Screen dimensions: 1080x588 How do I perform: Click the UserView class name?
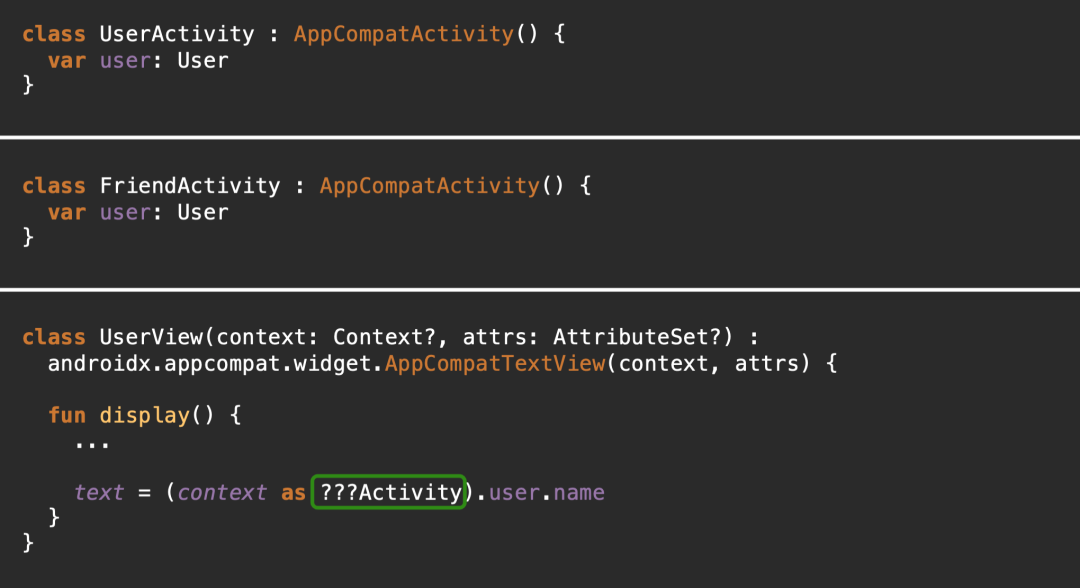pos(152,337)
